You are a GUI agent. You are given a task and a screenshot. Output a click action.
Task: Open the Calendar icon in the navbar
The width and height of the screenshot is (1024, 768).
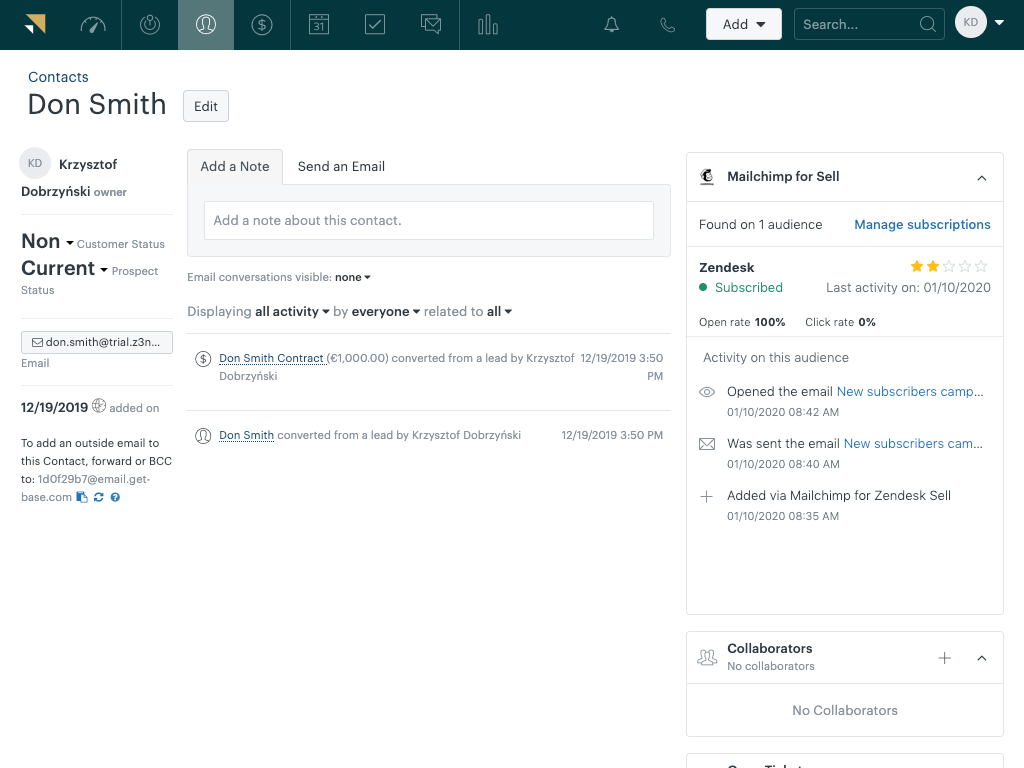pyautogui.click(x=318, y=22)
